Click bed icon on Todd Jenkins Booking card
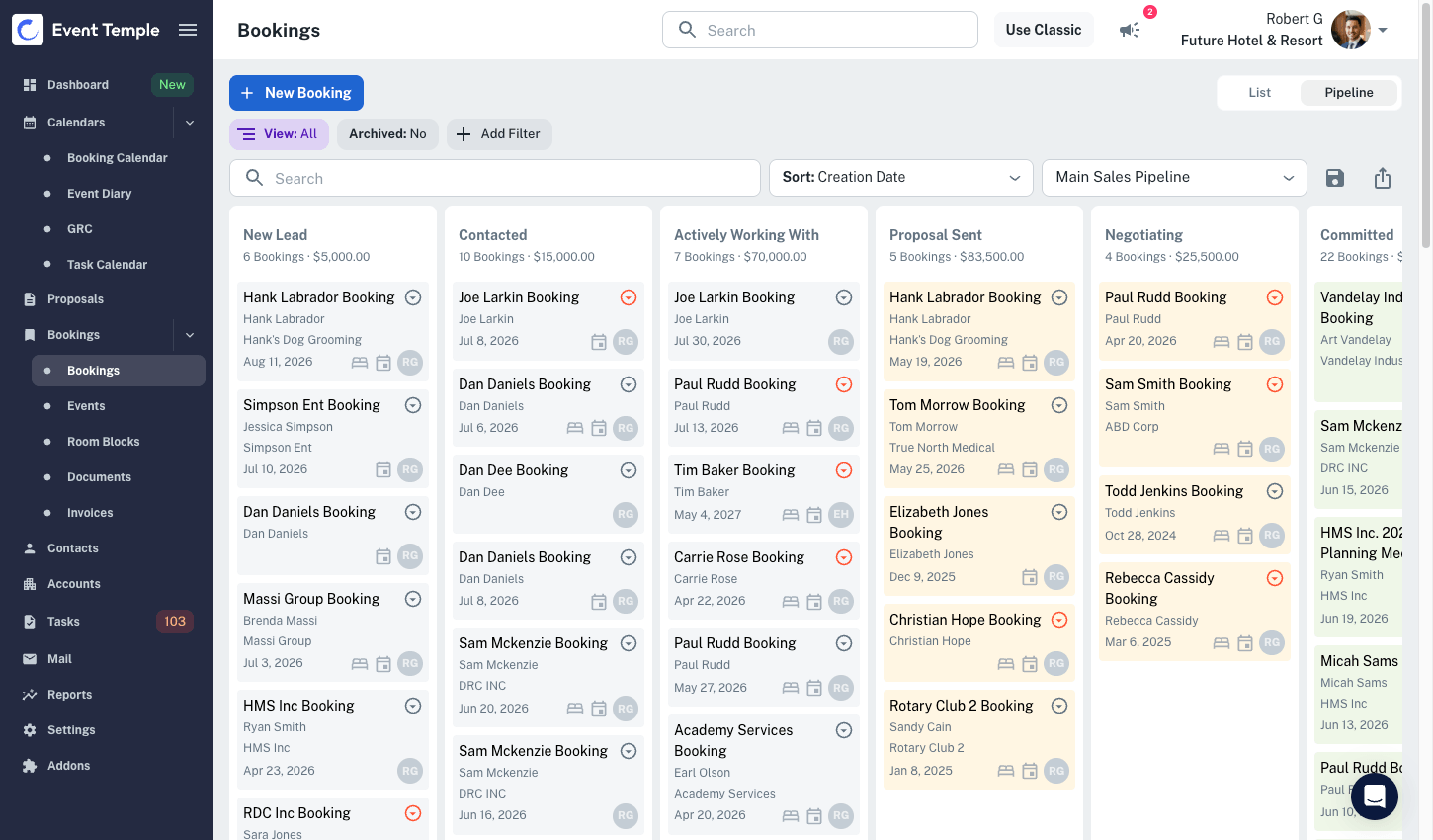 pyautogui.click(x=1222, y=536)
